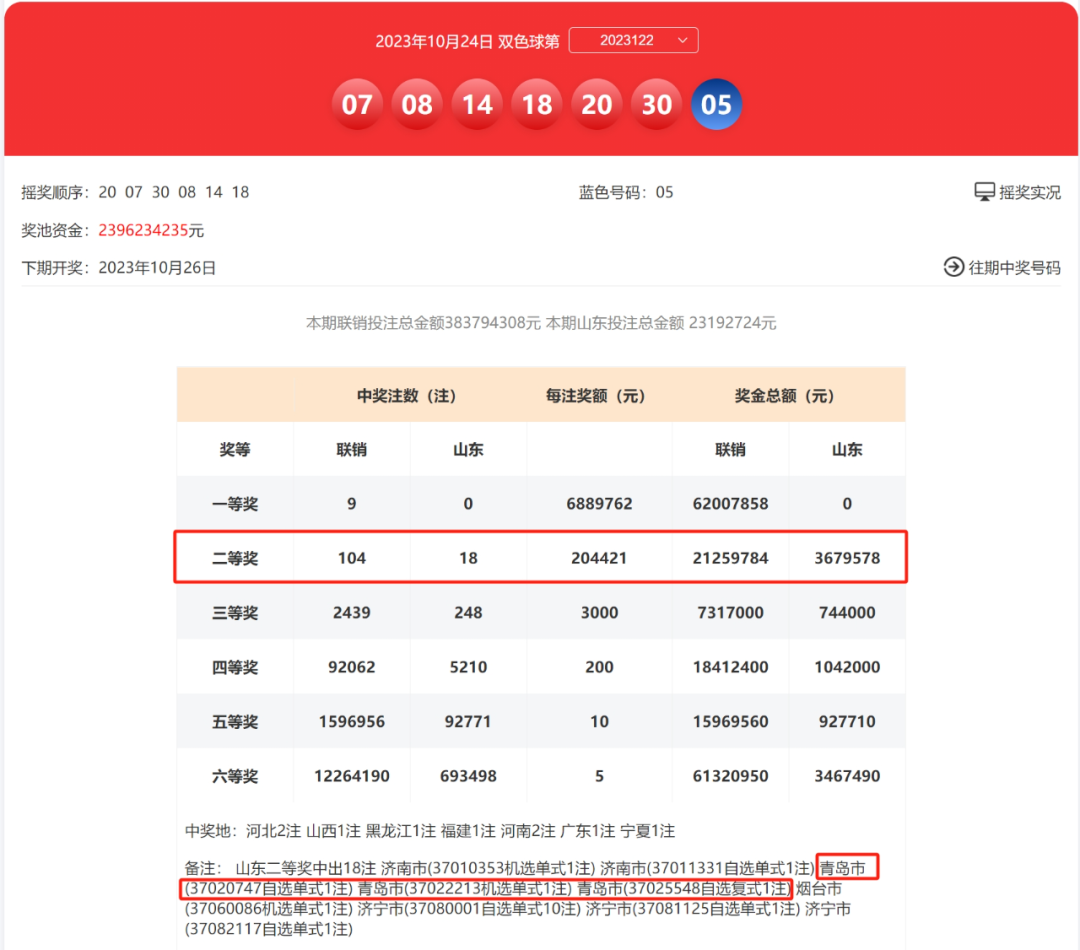Click the circled arrow icon for 往期中奖号码

[x=953, y=267]
